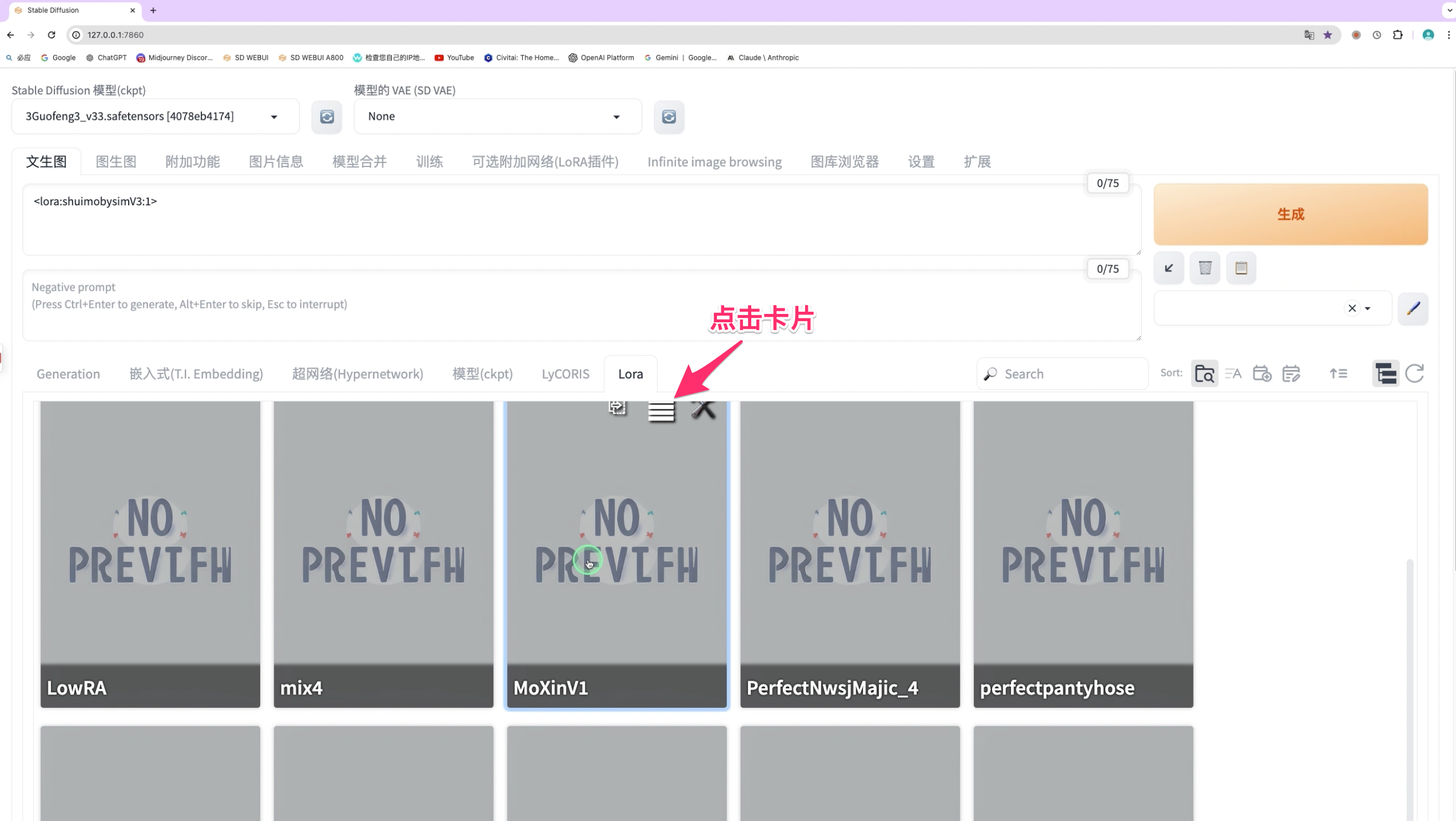Expand the styles dropdown arrow
1456x821 pixels.
[1368, 308]
